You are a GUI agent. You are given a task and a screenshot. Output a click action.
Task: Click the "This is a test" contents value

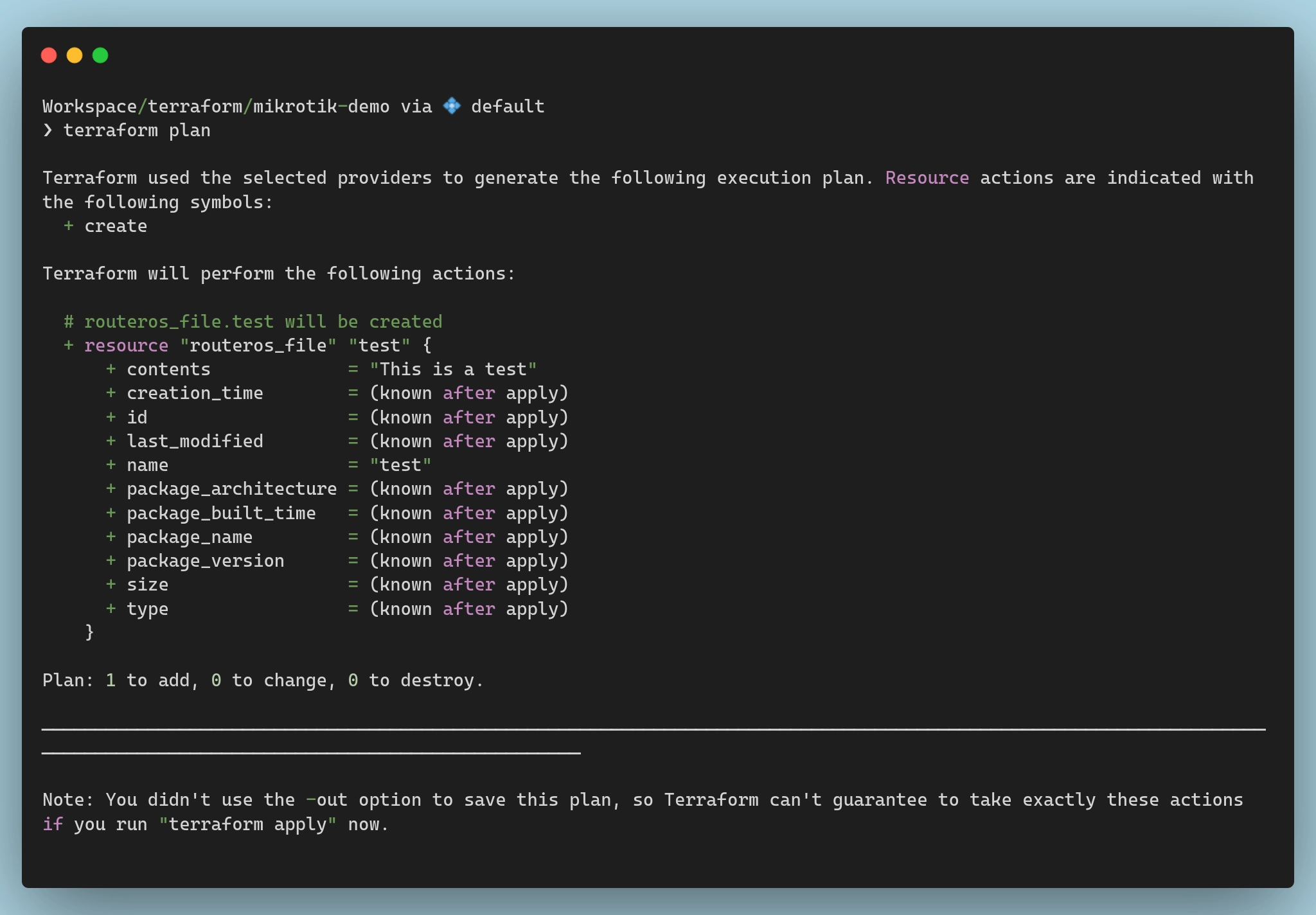(x=453, y=369)
